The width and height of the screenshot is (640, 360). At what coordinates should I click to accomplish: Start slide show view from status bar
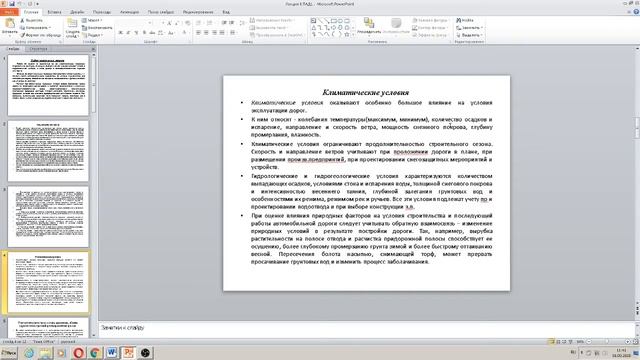[x=571, y=342]
